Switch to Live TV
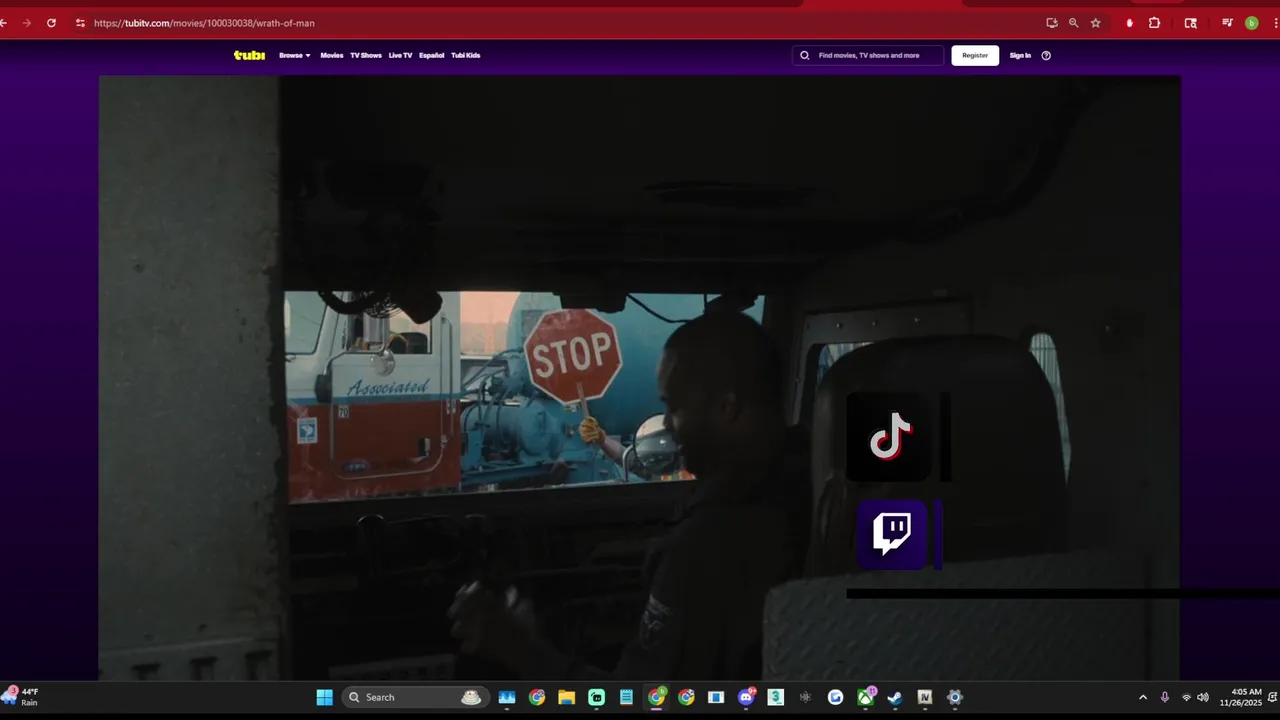 click(400, 55)
